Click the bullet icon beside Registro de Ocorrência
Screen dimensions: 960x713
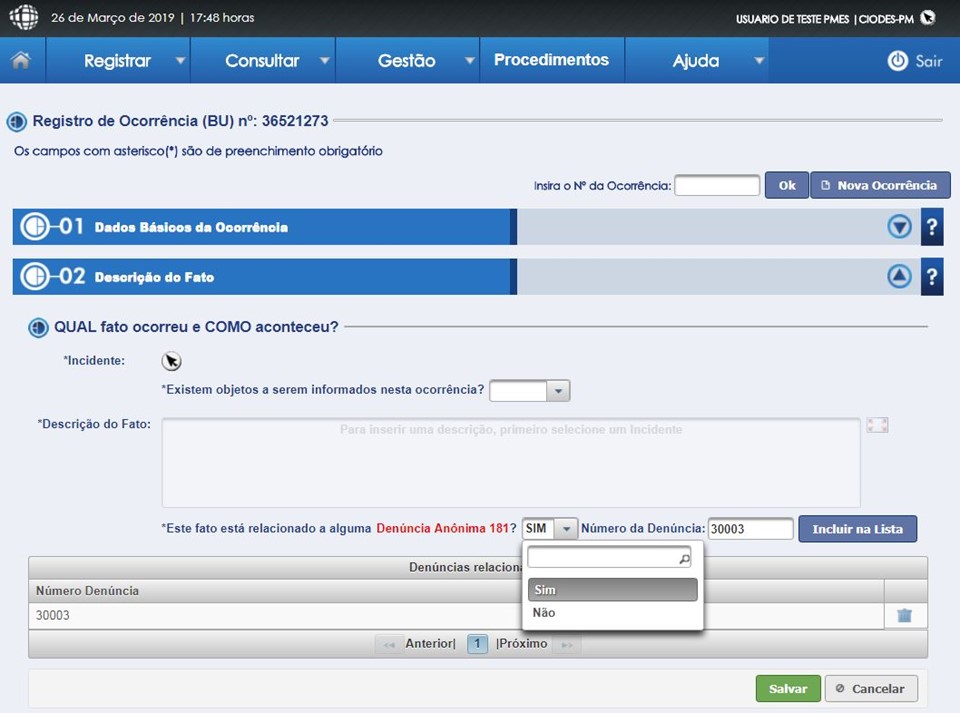point(17,122)
